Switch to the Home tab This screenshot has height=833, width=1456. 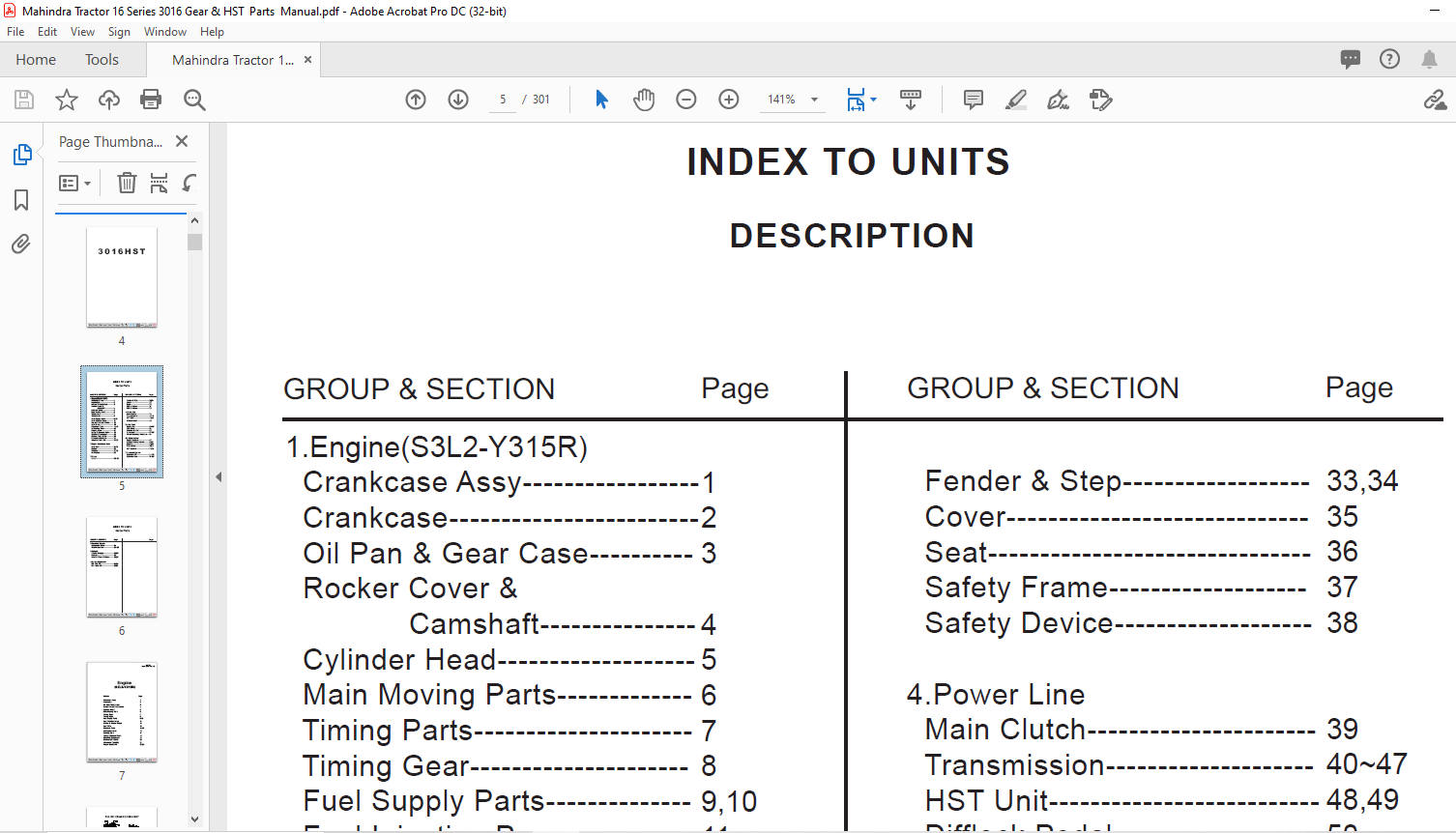point(36,60)
